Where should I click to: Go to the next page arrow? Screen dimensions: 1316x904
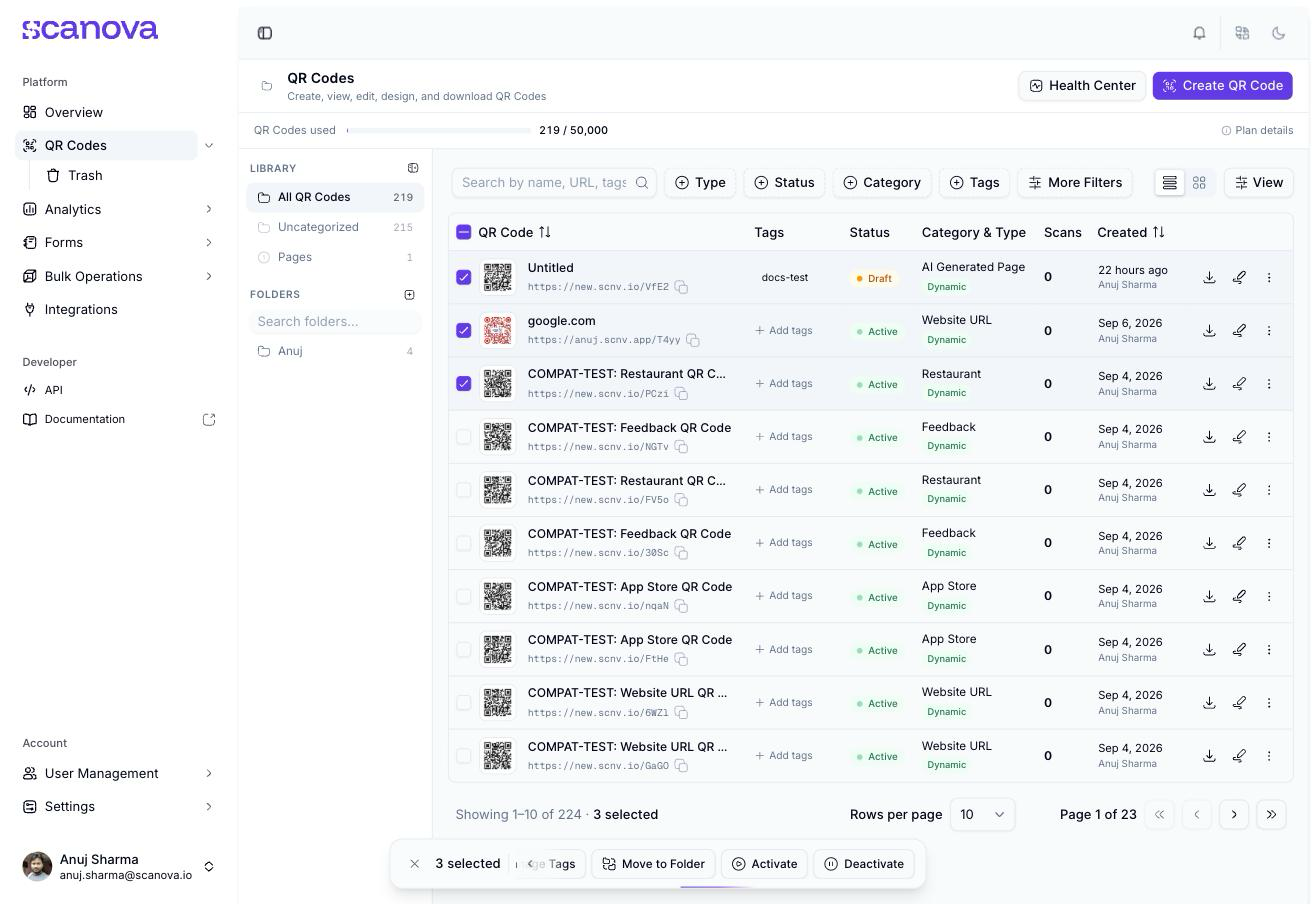[1234, 814]
